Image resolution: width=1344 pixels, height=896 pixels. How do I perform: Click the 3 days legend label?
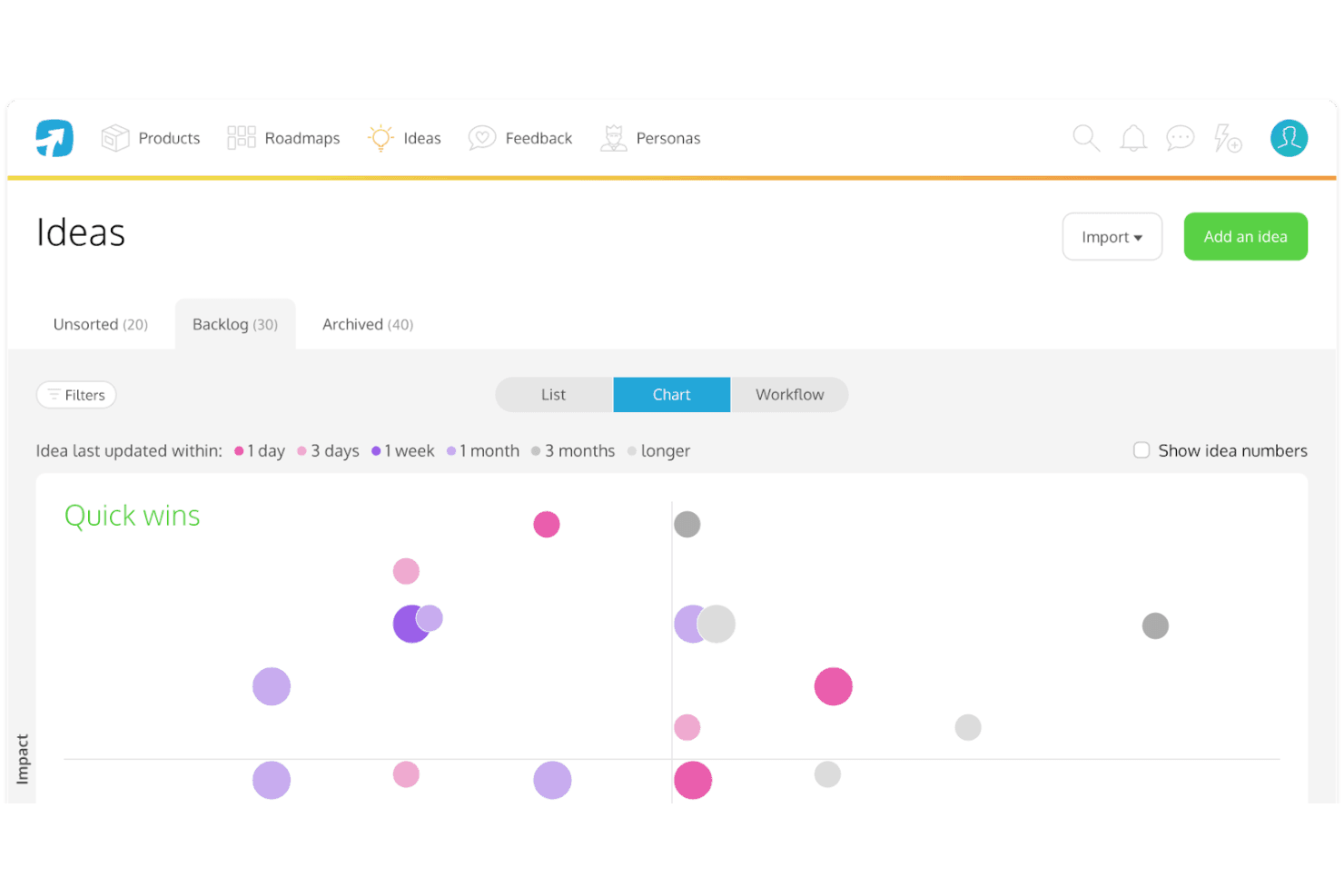(335, 451)
